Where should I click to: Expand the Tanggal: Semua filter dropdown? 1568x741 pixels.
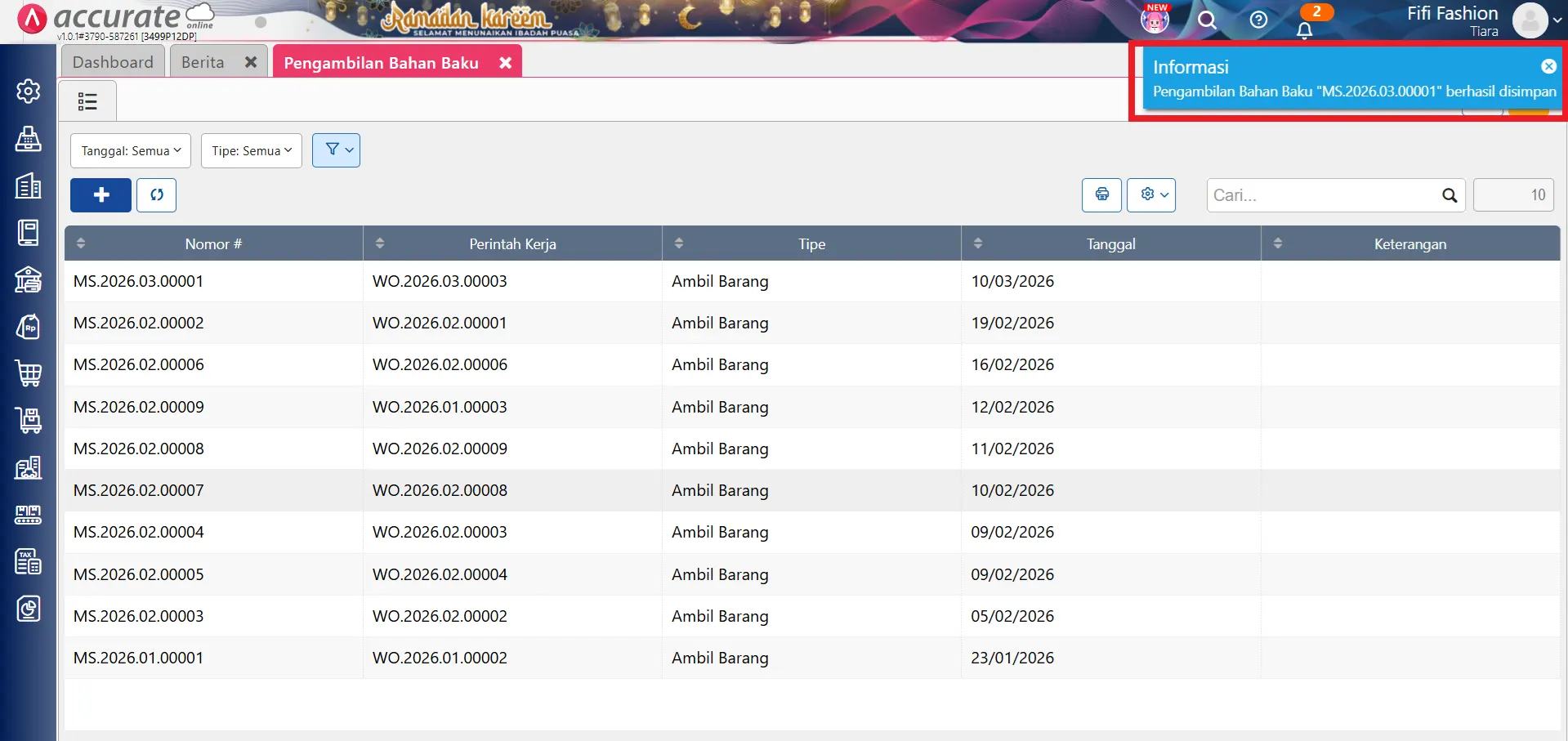[x=131, y=150]
